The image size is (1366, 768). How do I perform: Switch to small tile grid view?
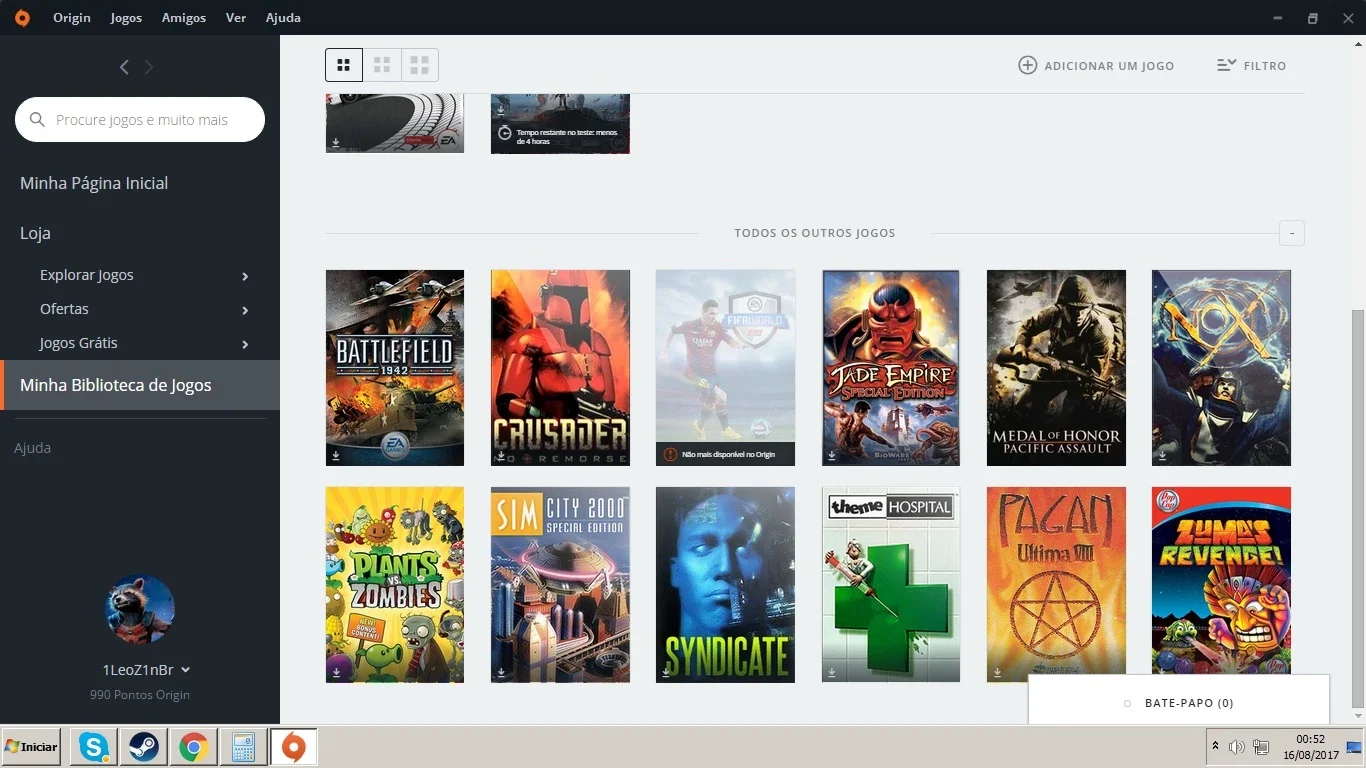tap(344, 65)
